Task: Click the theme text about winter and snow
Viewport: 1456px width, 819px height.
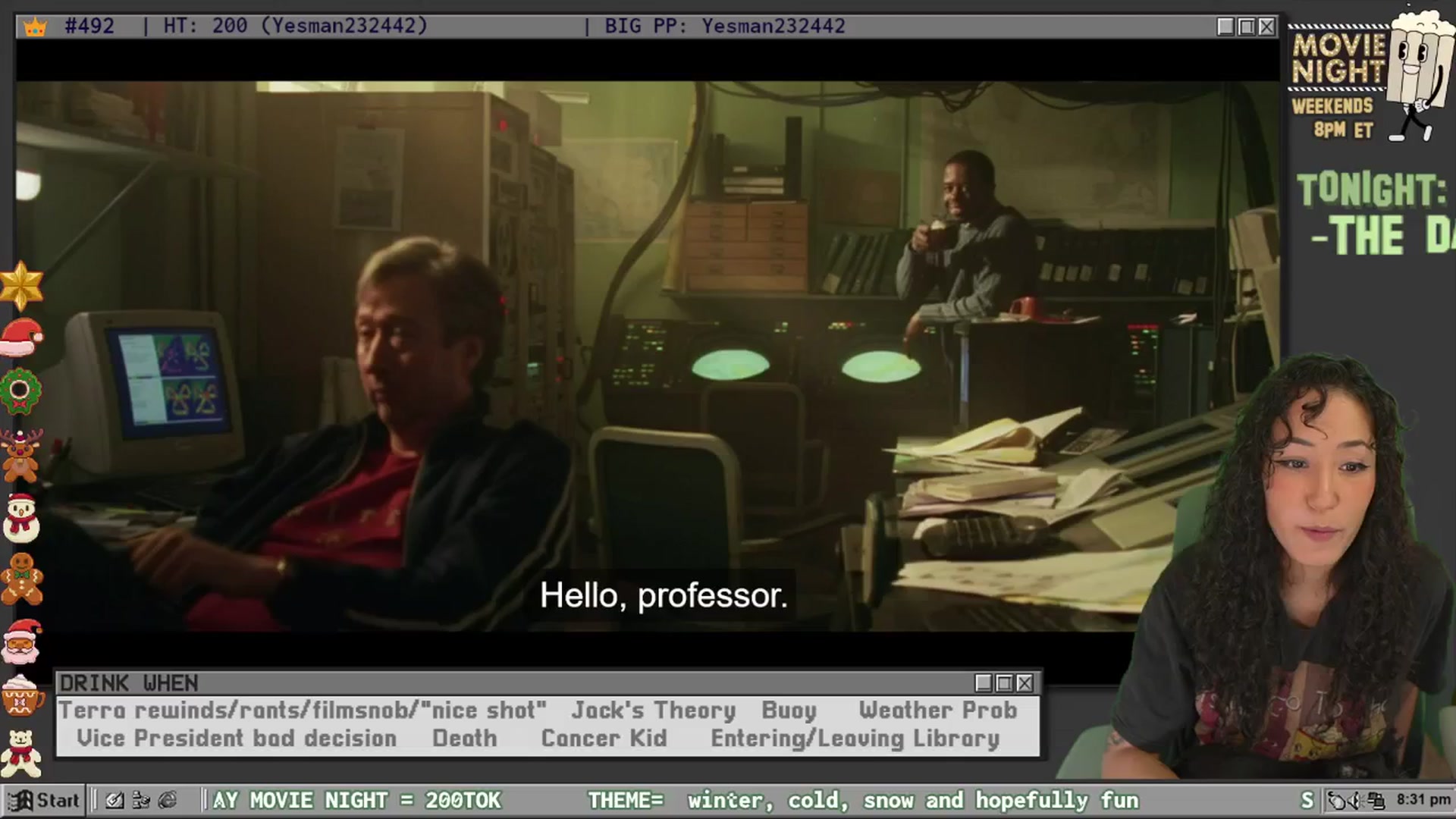Action: (x=913, y=800)
